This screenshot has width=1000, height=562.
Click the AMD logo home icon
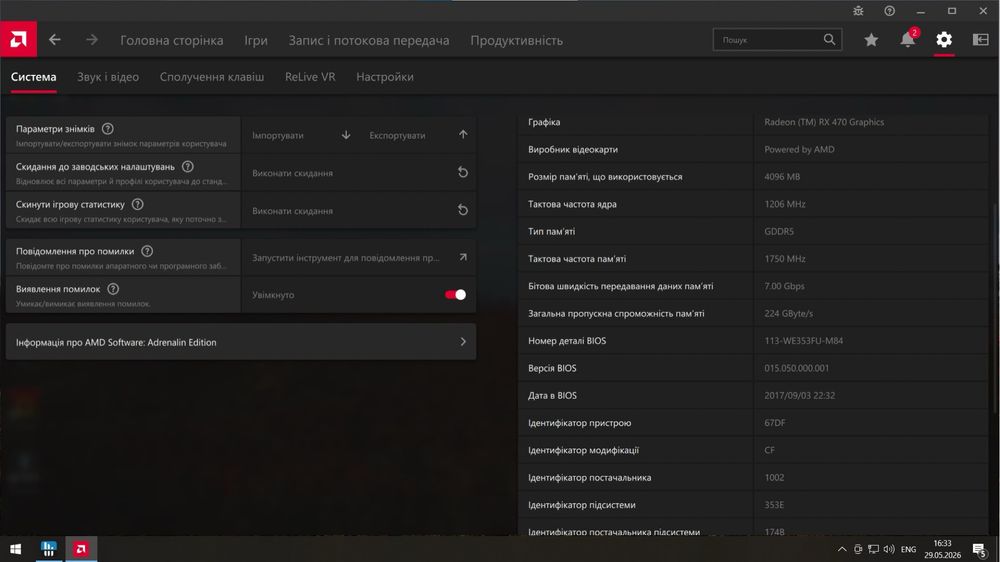point(18,40)
